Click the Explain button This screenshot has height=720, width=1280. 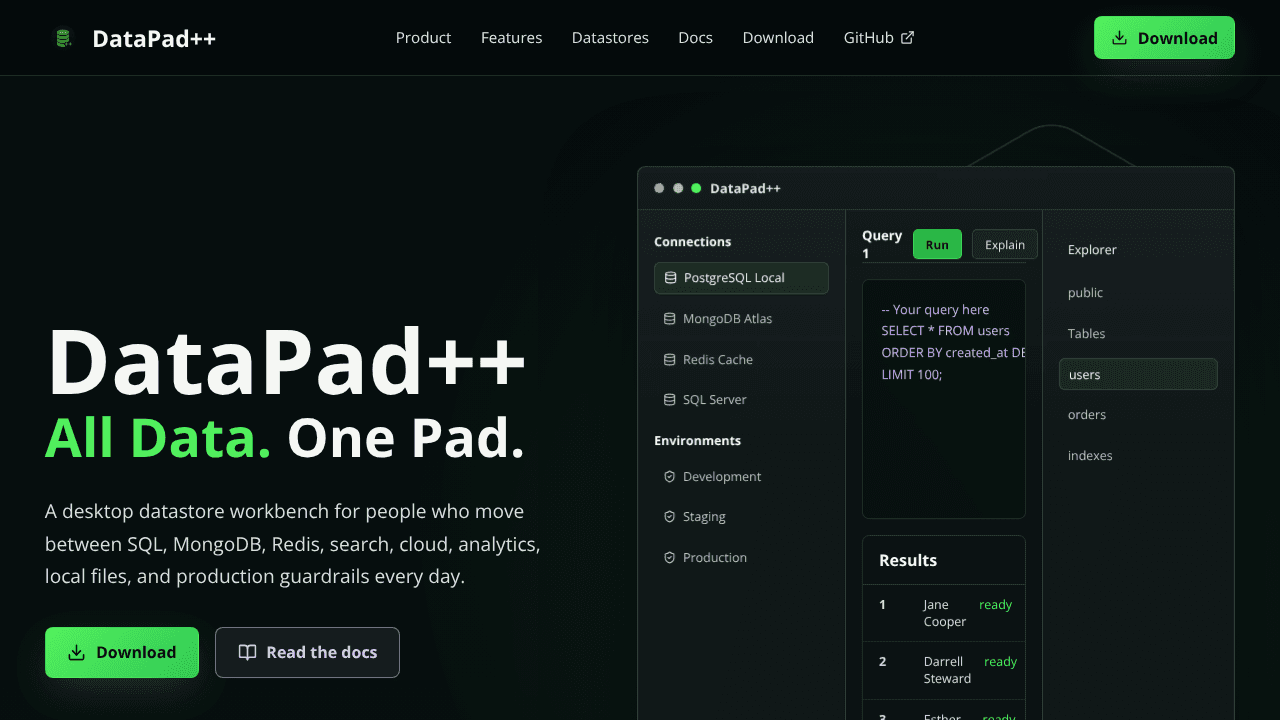[x=1005, y=245]
